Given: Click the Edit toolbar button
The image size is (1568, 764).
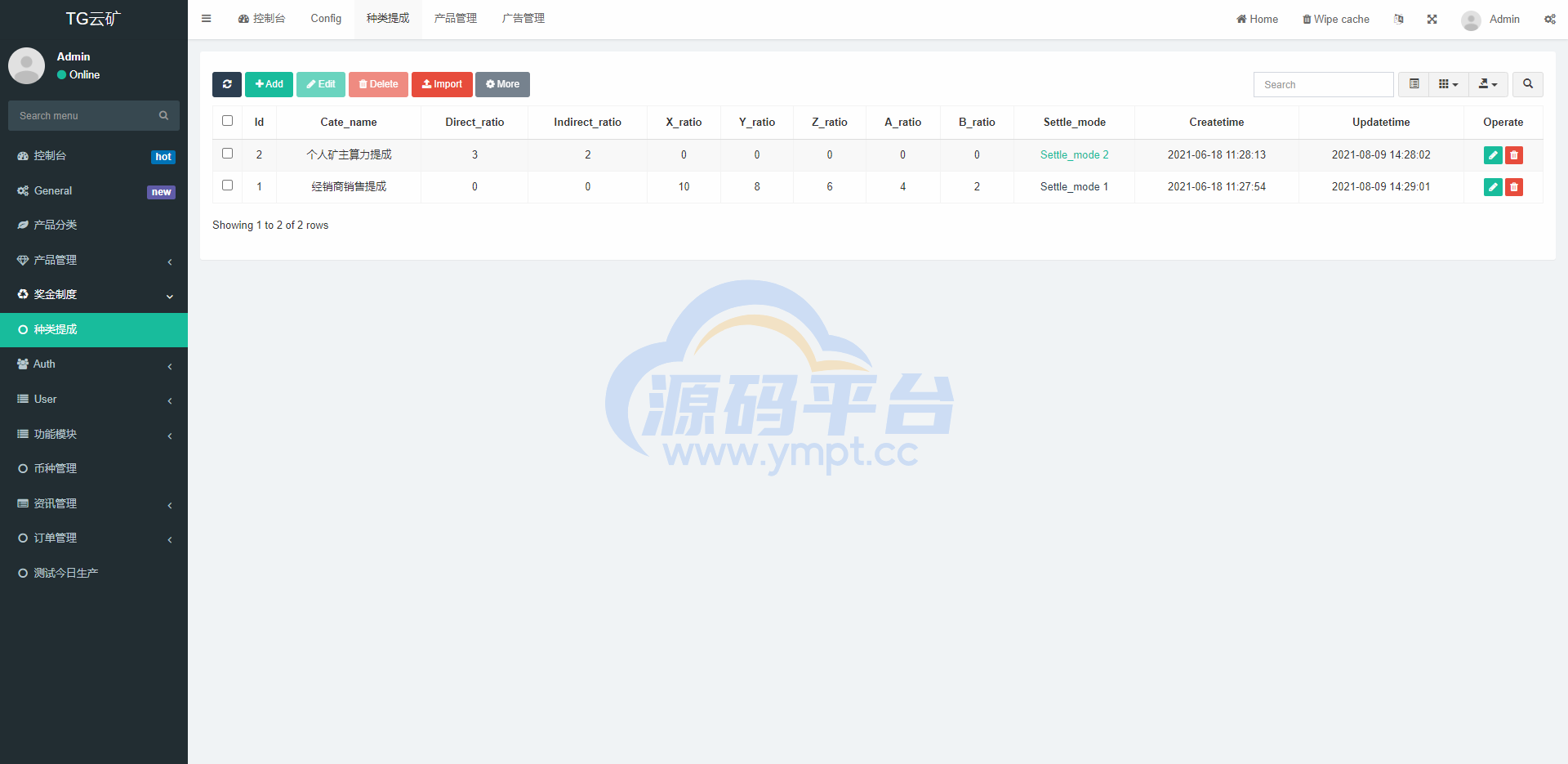Looking at the screenshot, I should (x=321, y=84).
